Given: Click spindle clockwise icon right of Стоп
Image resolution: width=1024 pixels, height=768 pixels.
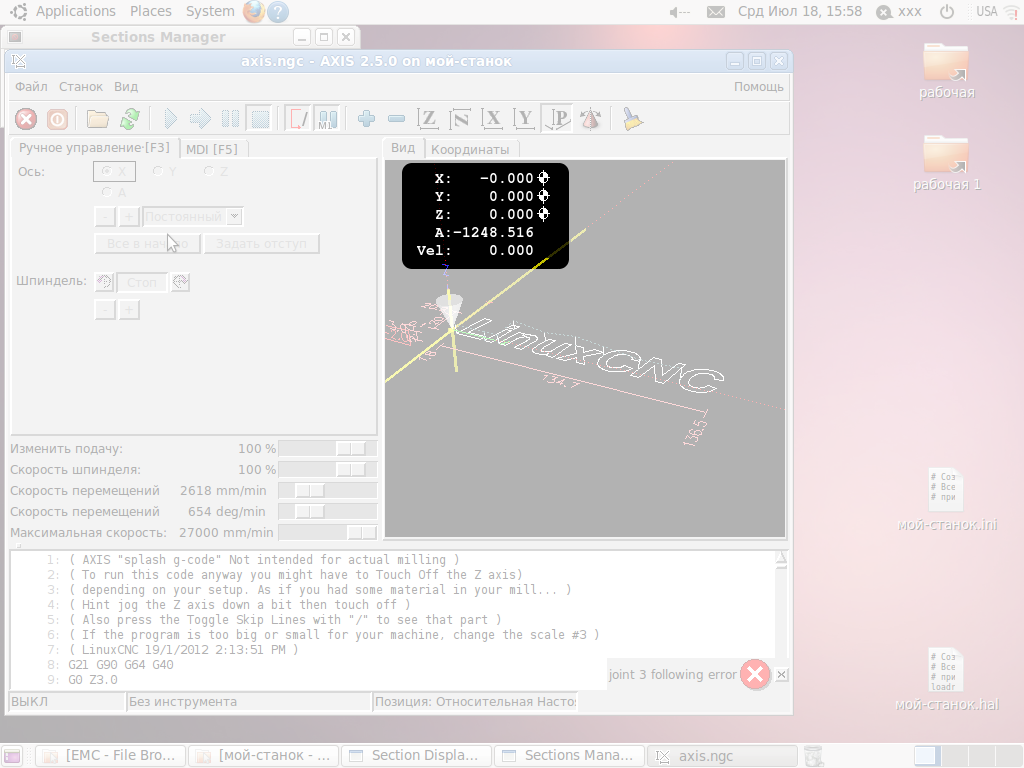Looking at the screenshot, I should pyautogui.click(x=180, y=282).
